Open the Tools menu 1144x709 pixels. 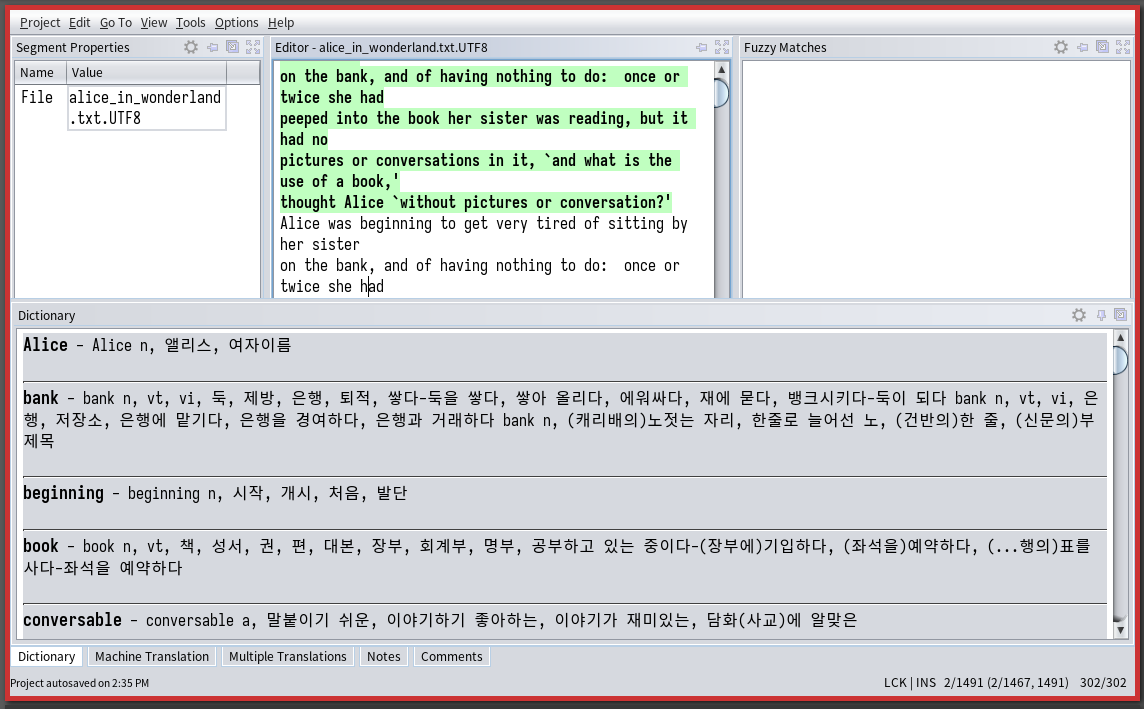point(190,22)
